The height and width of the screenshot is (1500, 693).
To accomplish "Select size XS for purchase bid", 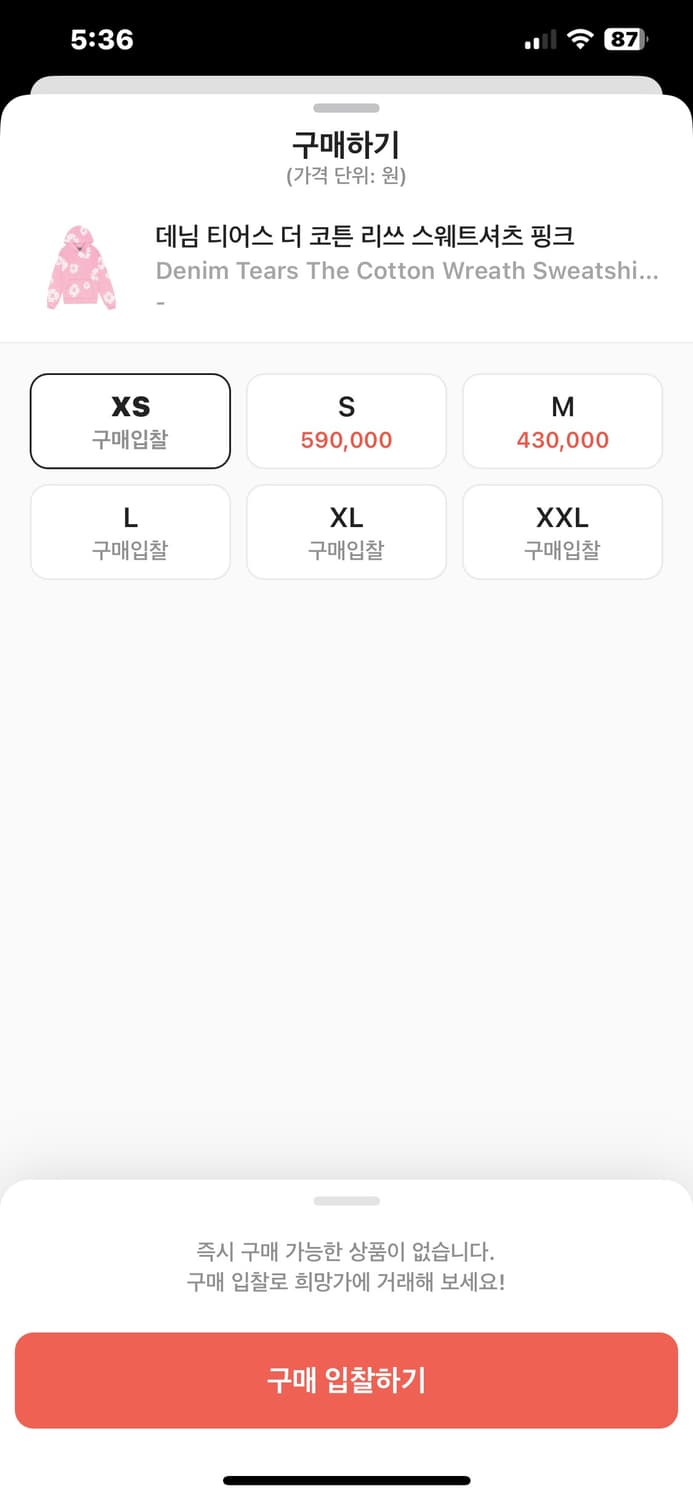I will tap(130, 420).
